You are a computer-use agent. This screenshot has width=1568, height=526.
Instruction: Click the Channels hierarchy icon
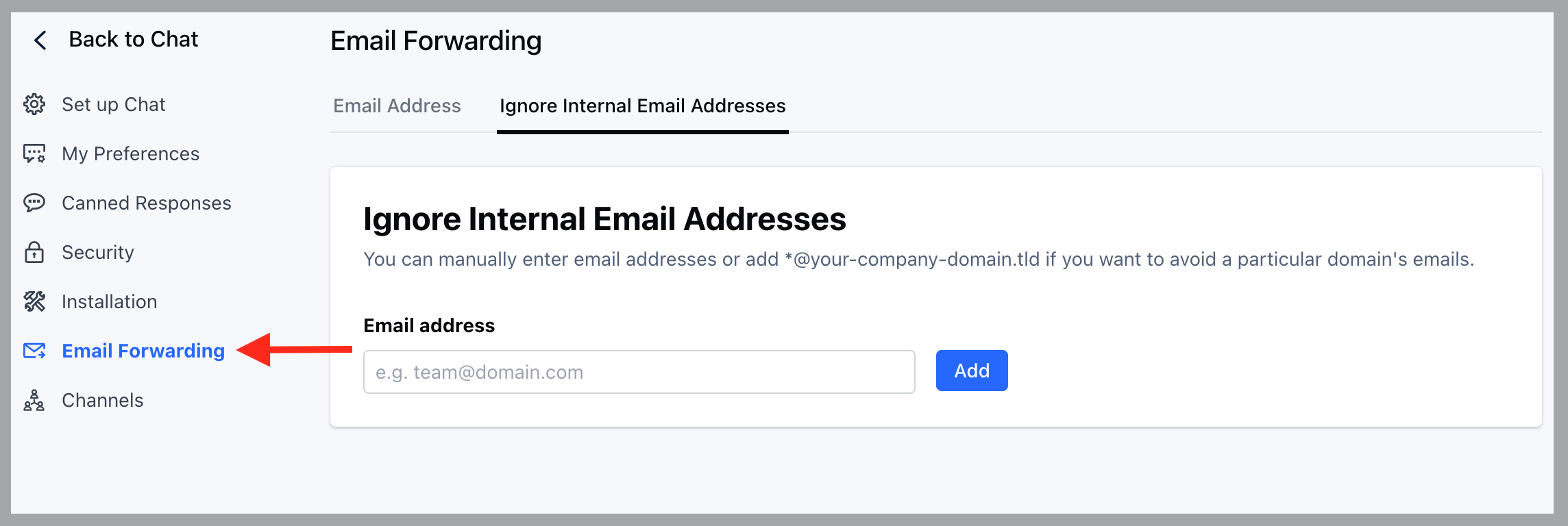click(x=34, y=400)
